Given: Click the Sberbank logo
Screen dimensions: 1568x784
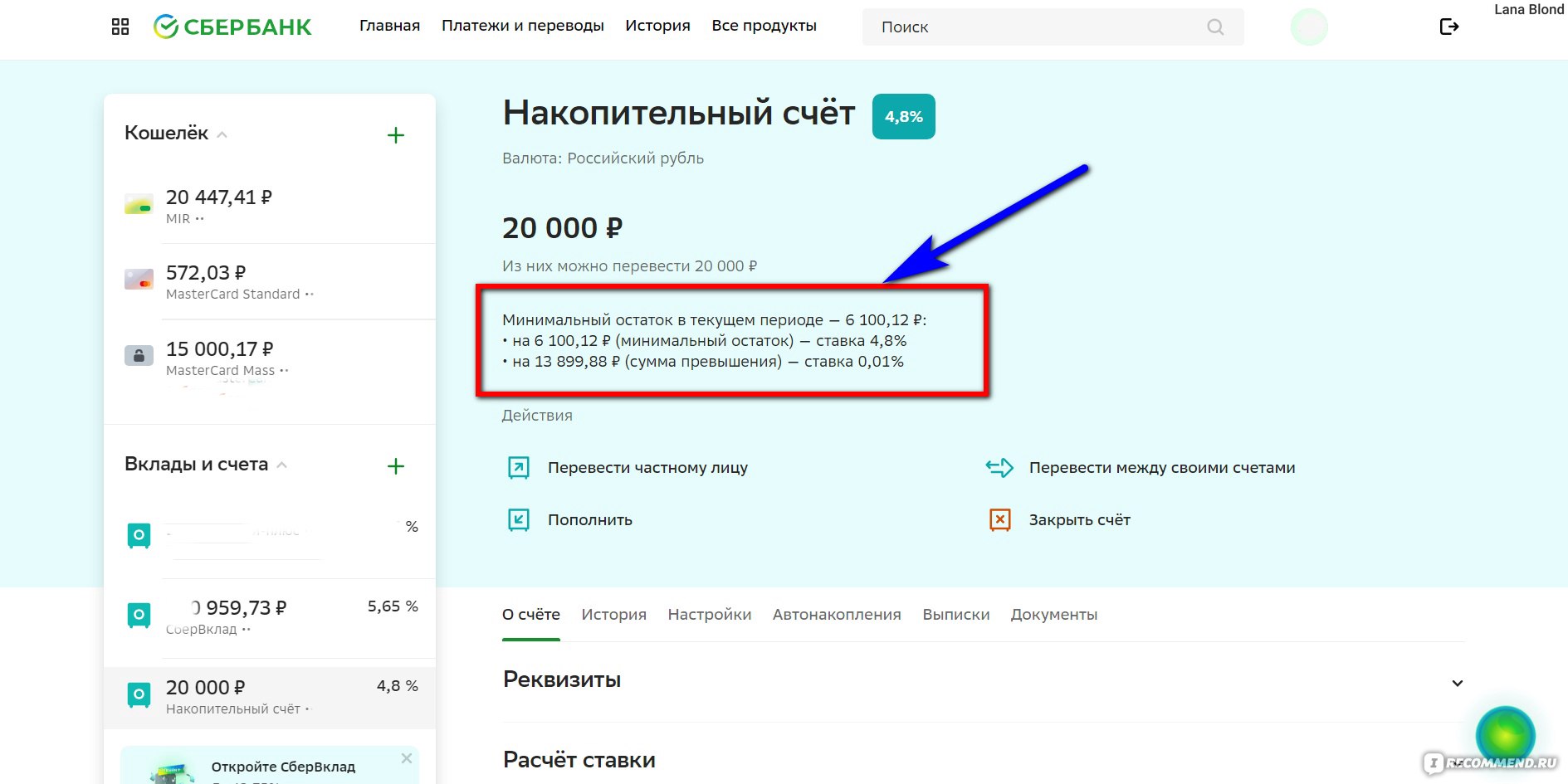Looking at the screenshot, I should (x=232, y=27).
